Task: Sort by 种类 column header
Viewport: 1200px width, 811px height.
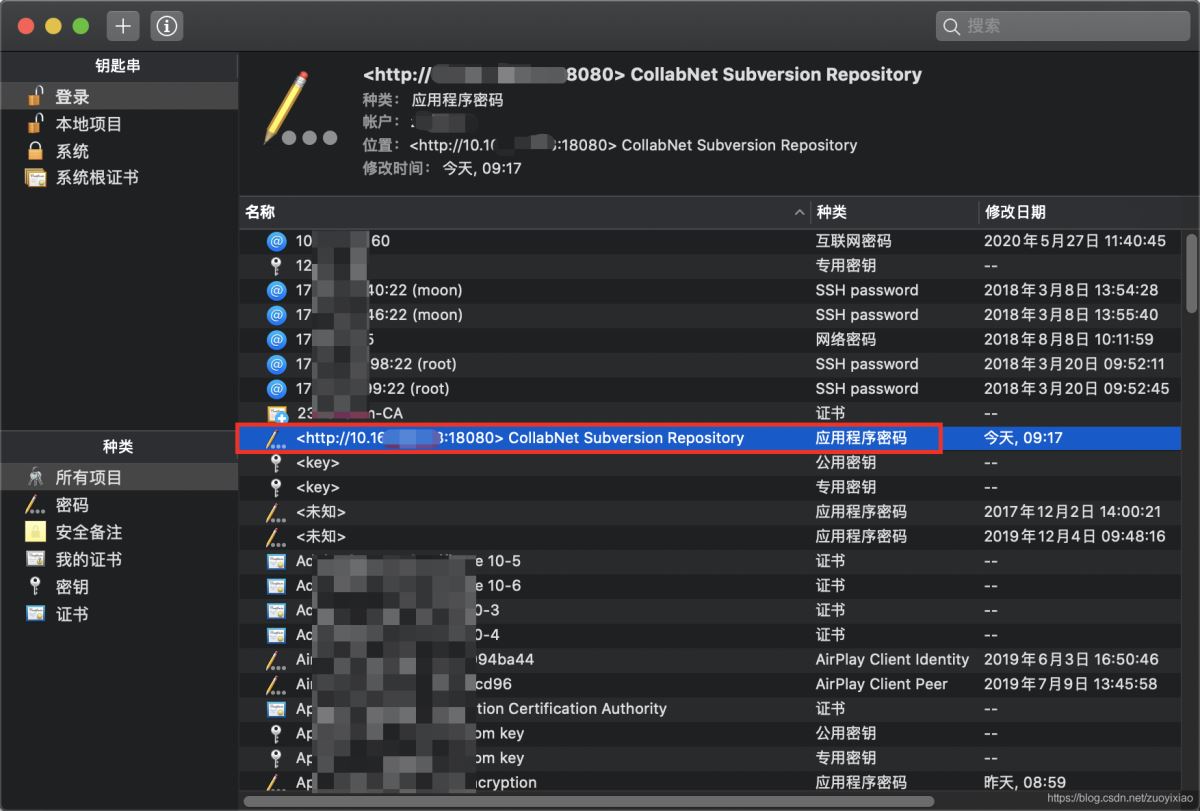Action: point(894,212)
